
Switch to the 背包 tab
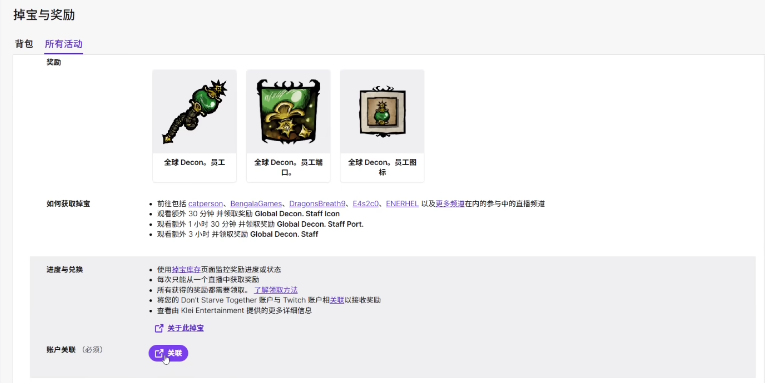24,44
